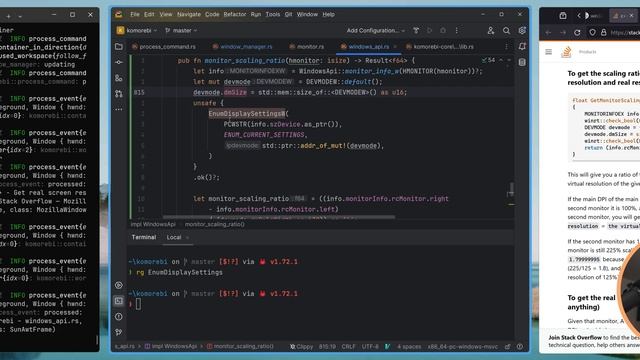The image size is (640, 360).
Task: Click the browser address bar URL
Action: click(x=625, y=33)
